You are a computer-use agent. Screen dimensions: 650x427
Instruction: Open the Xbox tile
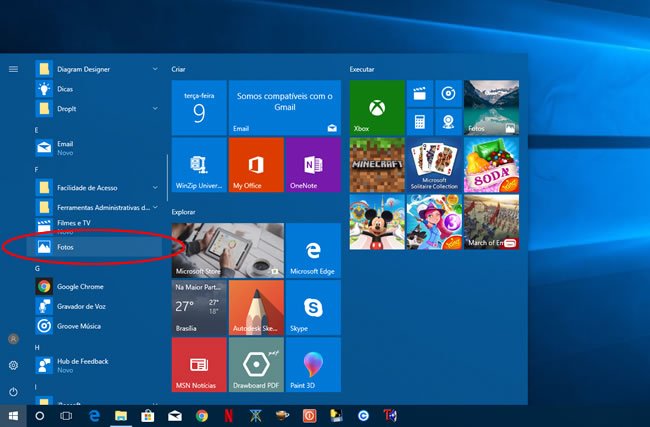pos(377,108)
